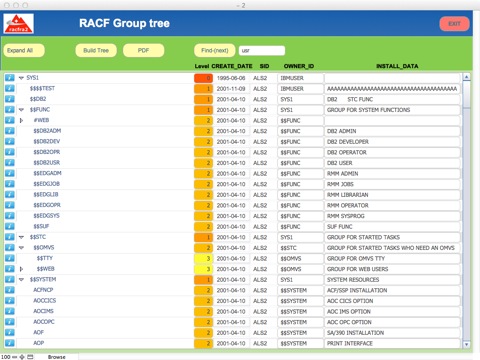This screenshot has height=360, width=480.
Task: Click the yellow level 3 cell for $$TTY
Action: tap(203, 258)
